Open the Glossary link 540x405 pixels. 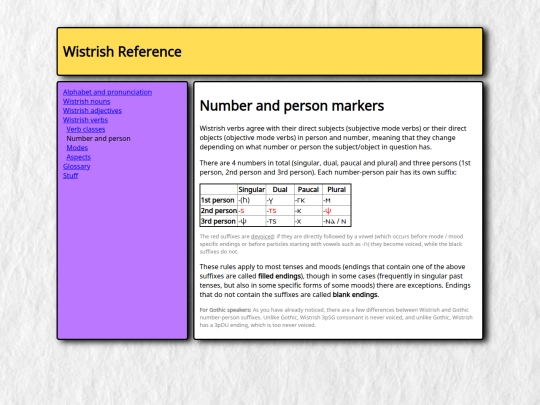coord(76,166)
